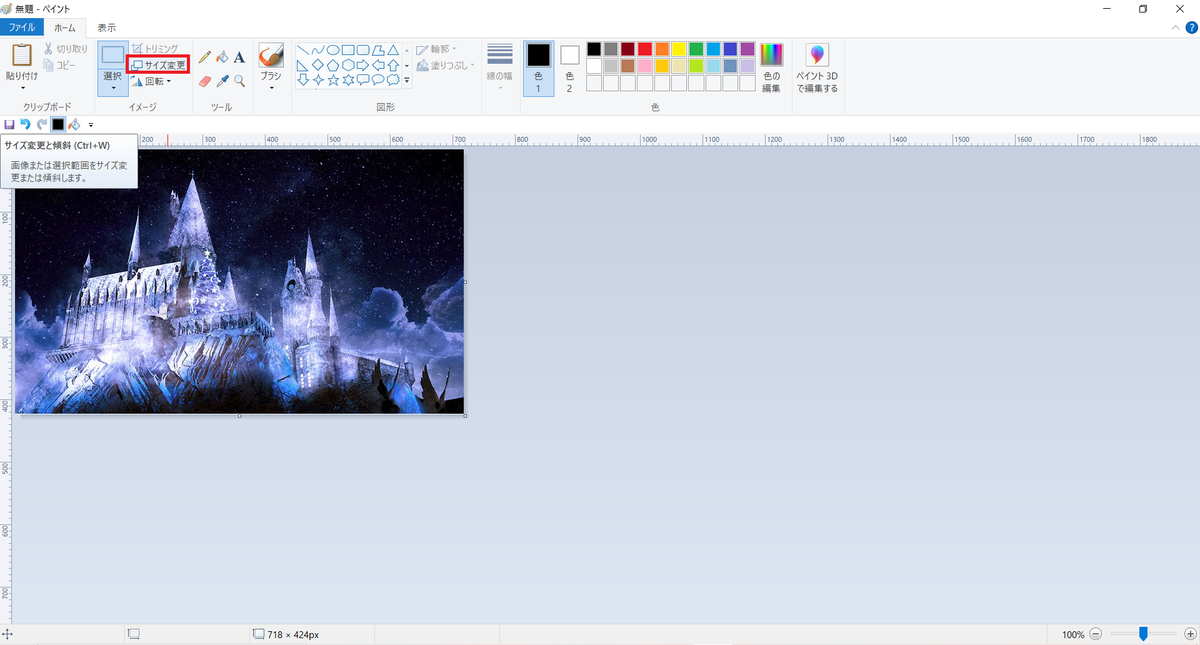The width and height of the screenshot is (1200, 645).
Task: Click the zoom in plus button
Action: (x=1190, y=634)
